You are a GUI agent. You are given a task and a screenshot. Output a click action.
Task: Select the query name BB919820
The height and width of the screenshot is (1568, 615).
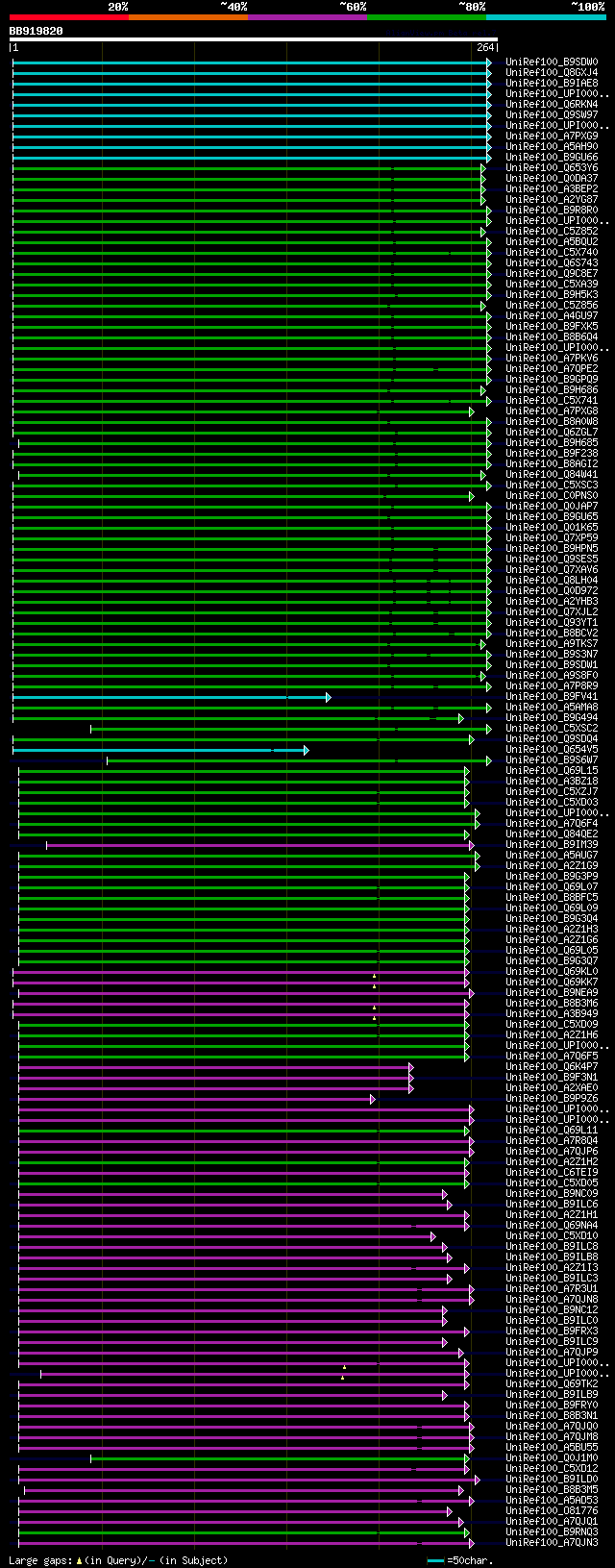36,31
